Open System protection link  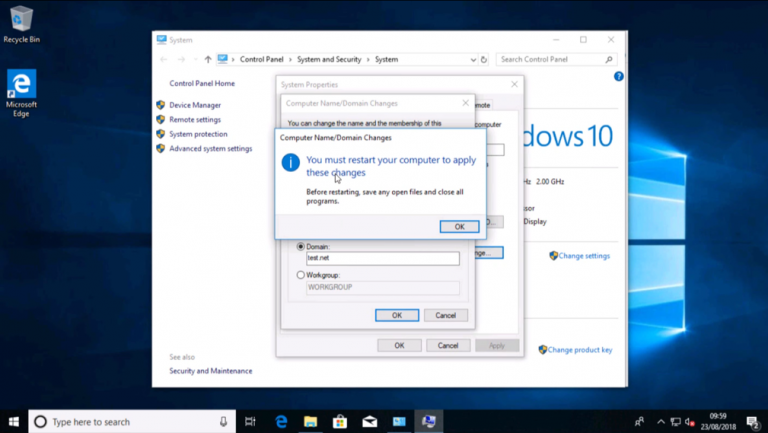pos(198,134)
